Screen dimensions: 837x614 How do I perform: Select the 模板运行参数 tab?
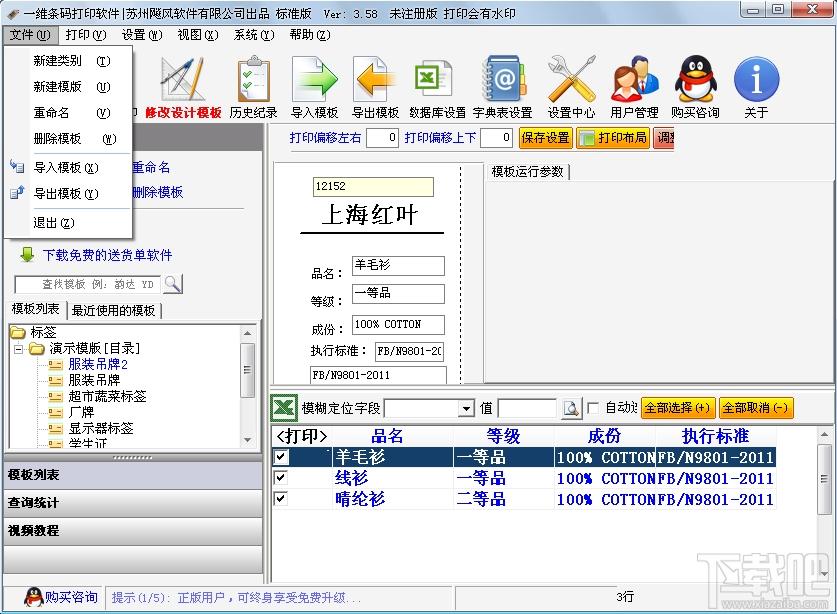point(527,171)
